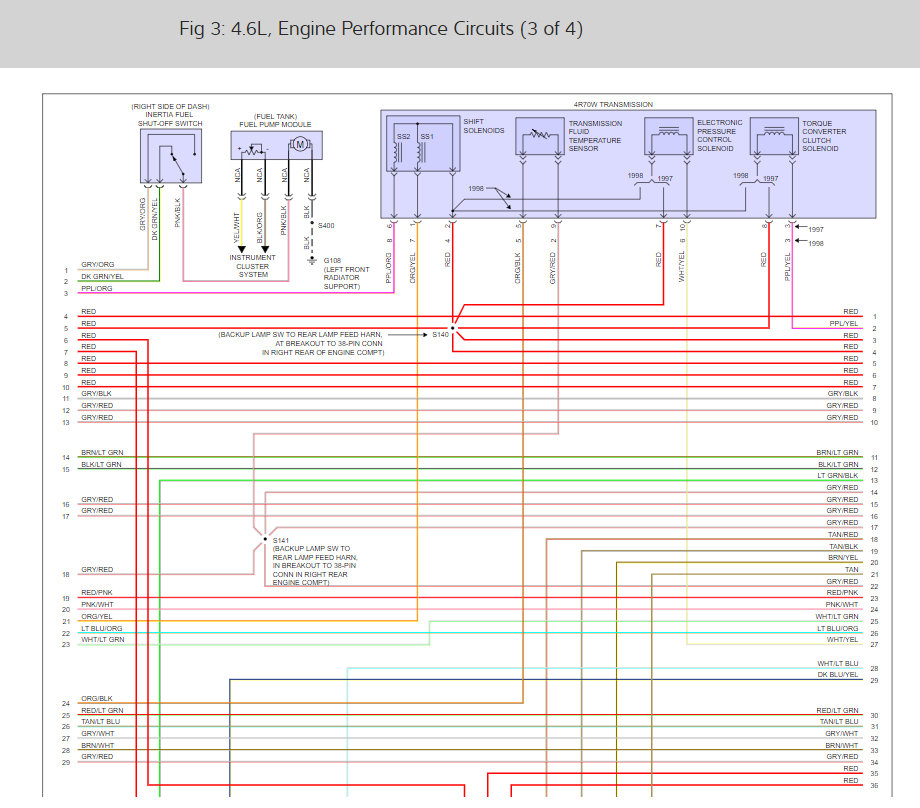Select the shift solenoids SS1/SS2 coil symbol

(x=422, y=144)
